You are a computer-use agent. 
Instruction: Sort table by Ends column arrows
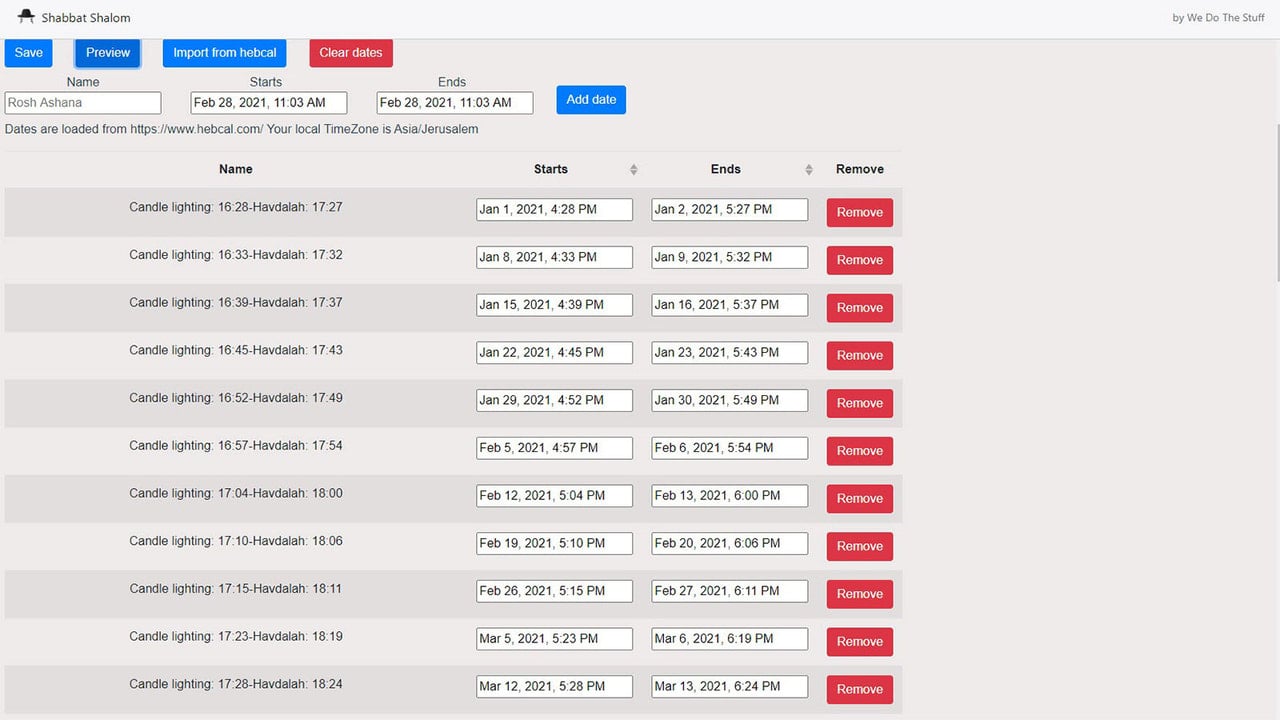(x=809, y=170)
